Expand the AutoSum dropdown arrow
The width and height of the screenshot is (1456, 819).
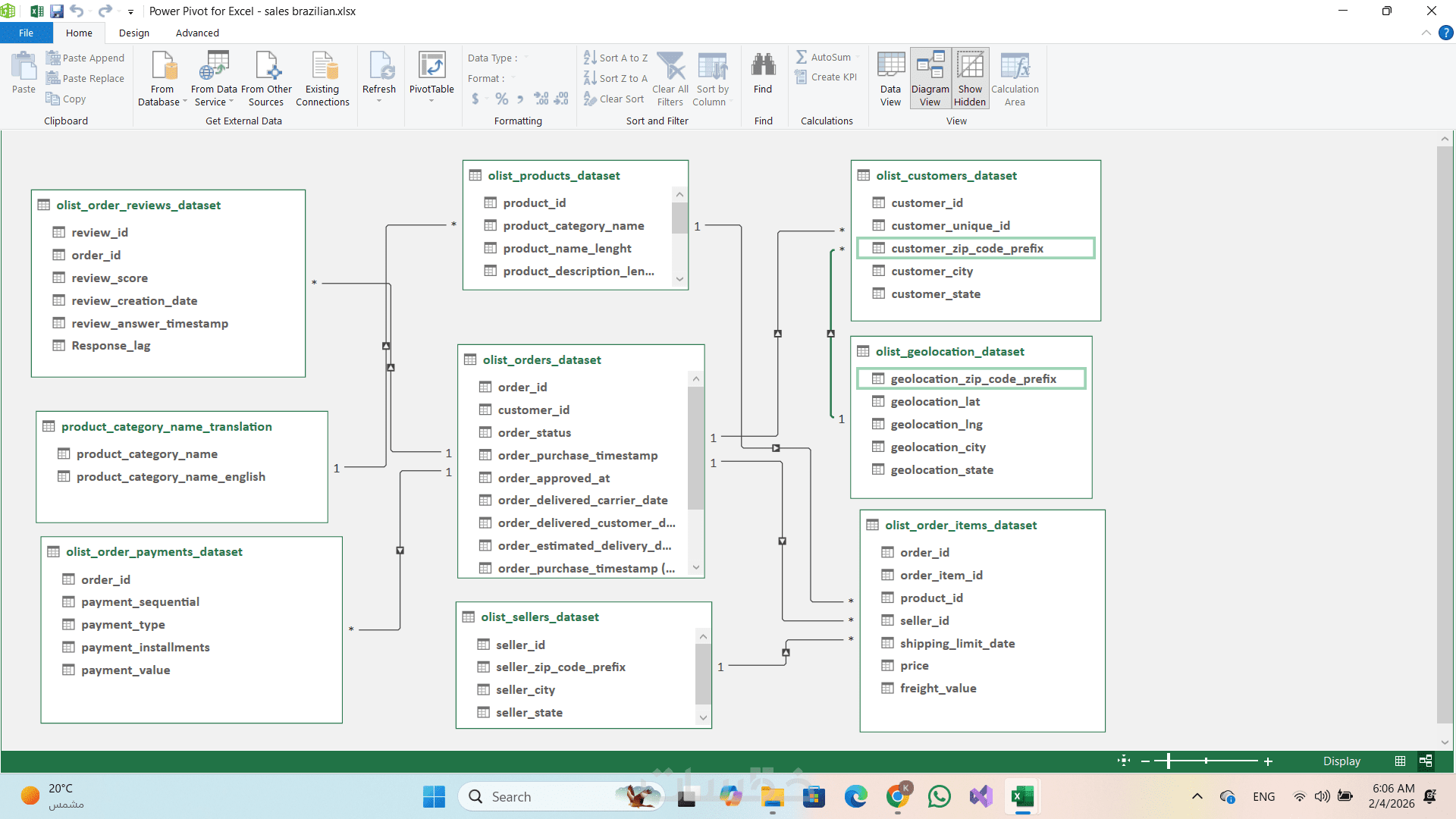(x=858, y=58)
